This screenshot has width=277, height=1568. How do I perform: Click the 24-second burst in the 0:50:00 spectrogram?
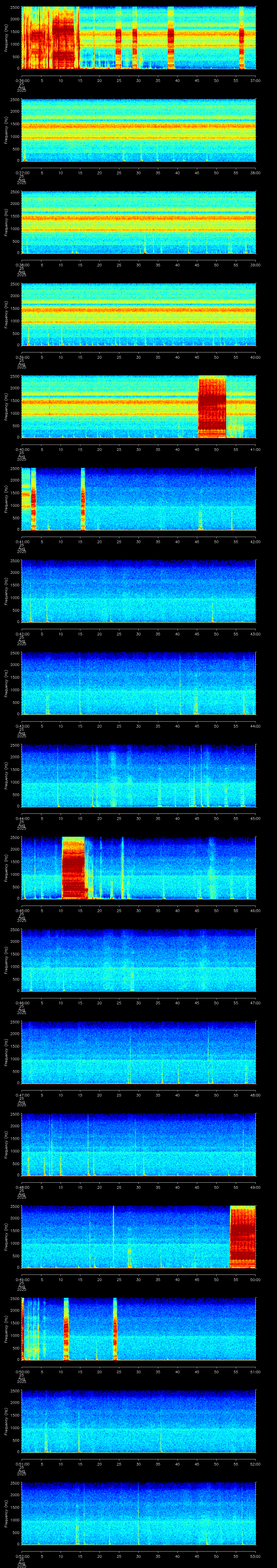[114, 1329]
